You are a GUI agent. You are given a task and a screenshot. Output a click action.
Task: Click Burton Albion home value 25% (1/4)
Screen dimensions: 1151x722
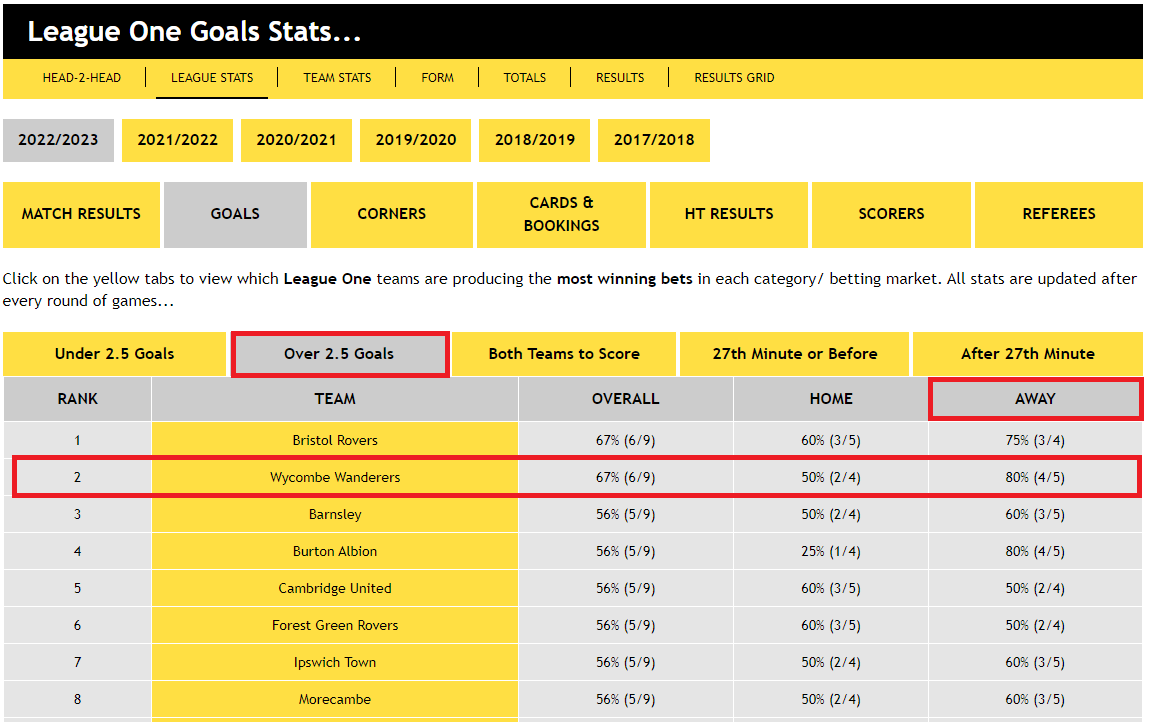pos(831,551)
